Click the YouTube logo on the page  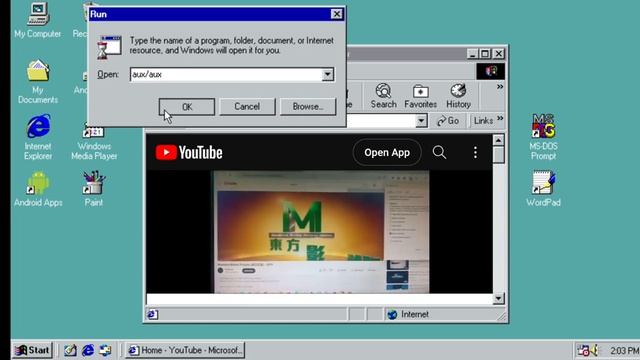click(x=189, y=152)
